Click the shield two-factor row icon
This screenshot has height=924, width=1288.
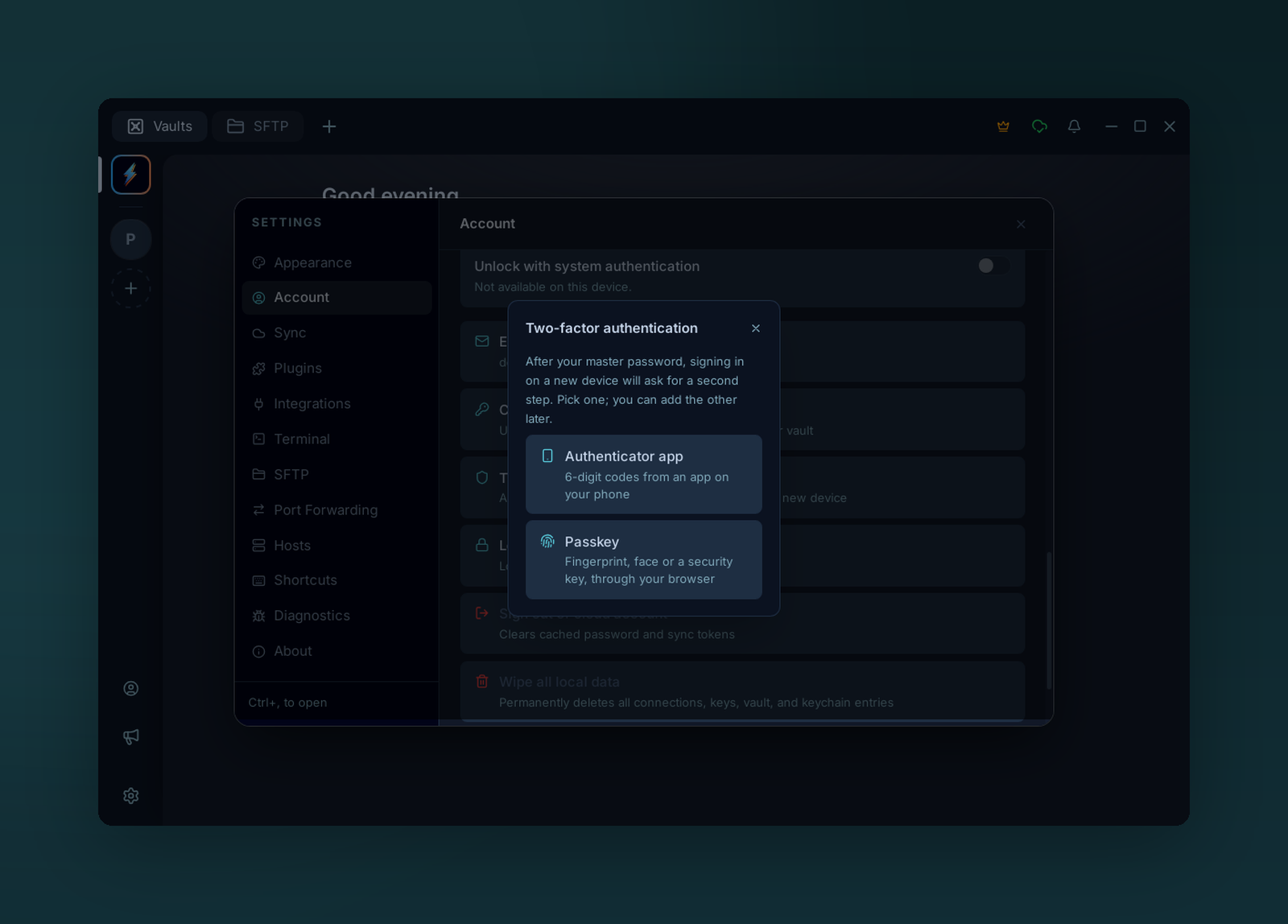click(482, 477)
